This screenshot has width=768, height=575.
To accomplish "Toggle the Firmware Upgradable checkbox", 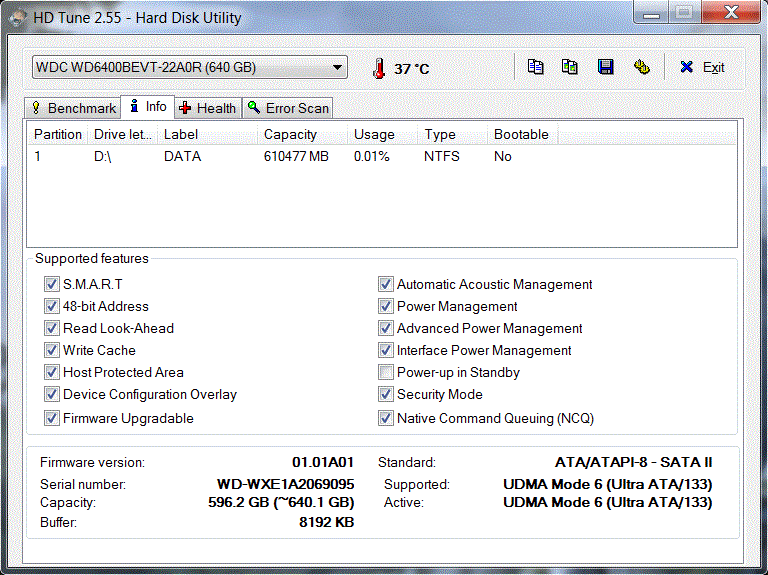I will [x=51, y=418].
